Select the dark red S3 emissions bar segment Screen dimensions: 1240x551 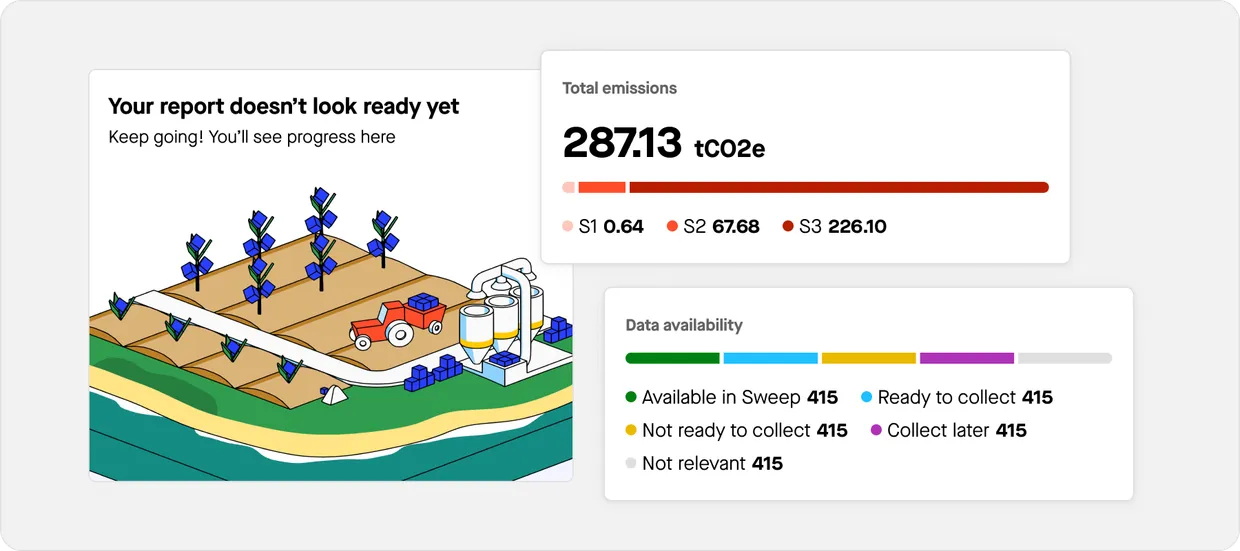click(838, 187)
